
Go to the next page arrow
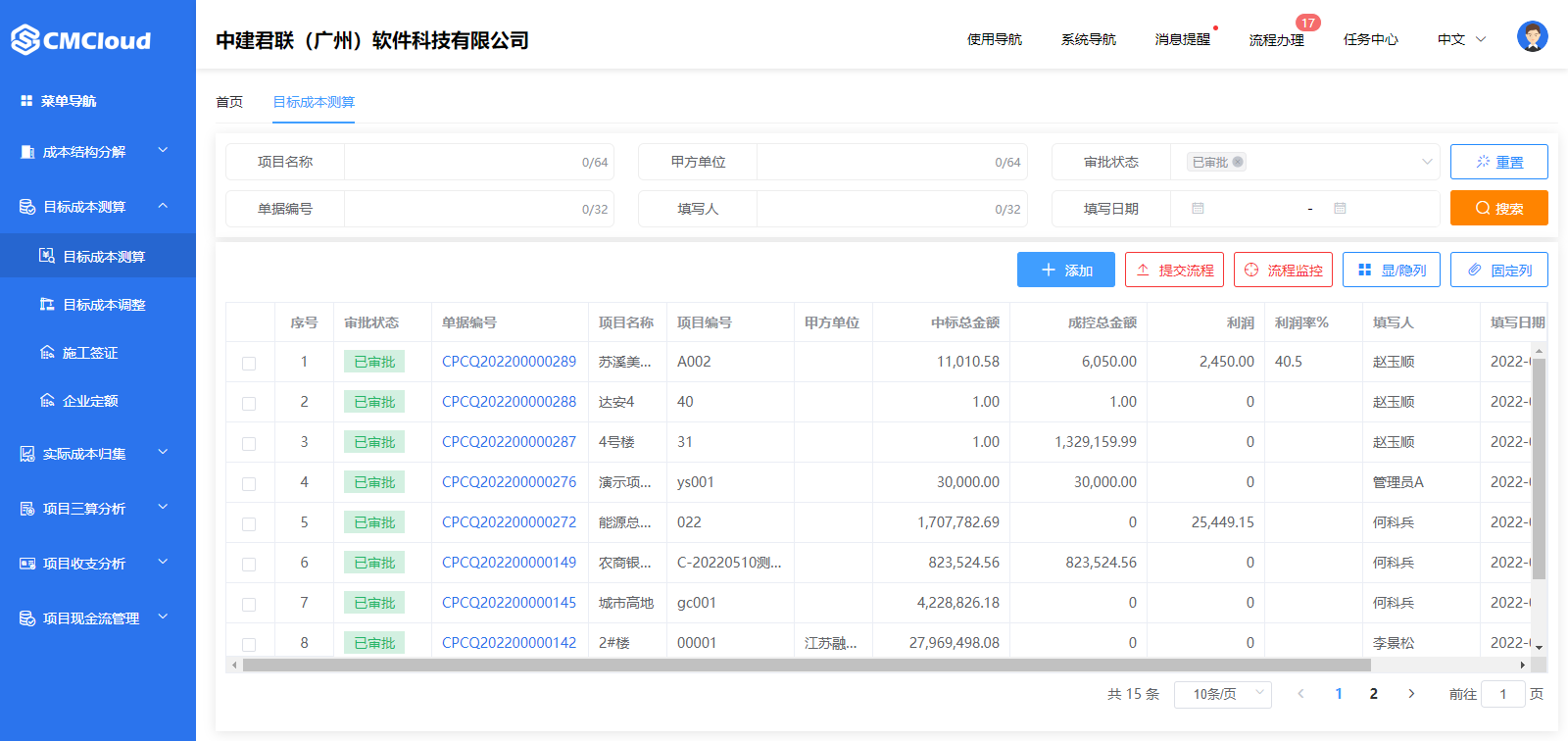tap(1411, 693)
